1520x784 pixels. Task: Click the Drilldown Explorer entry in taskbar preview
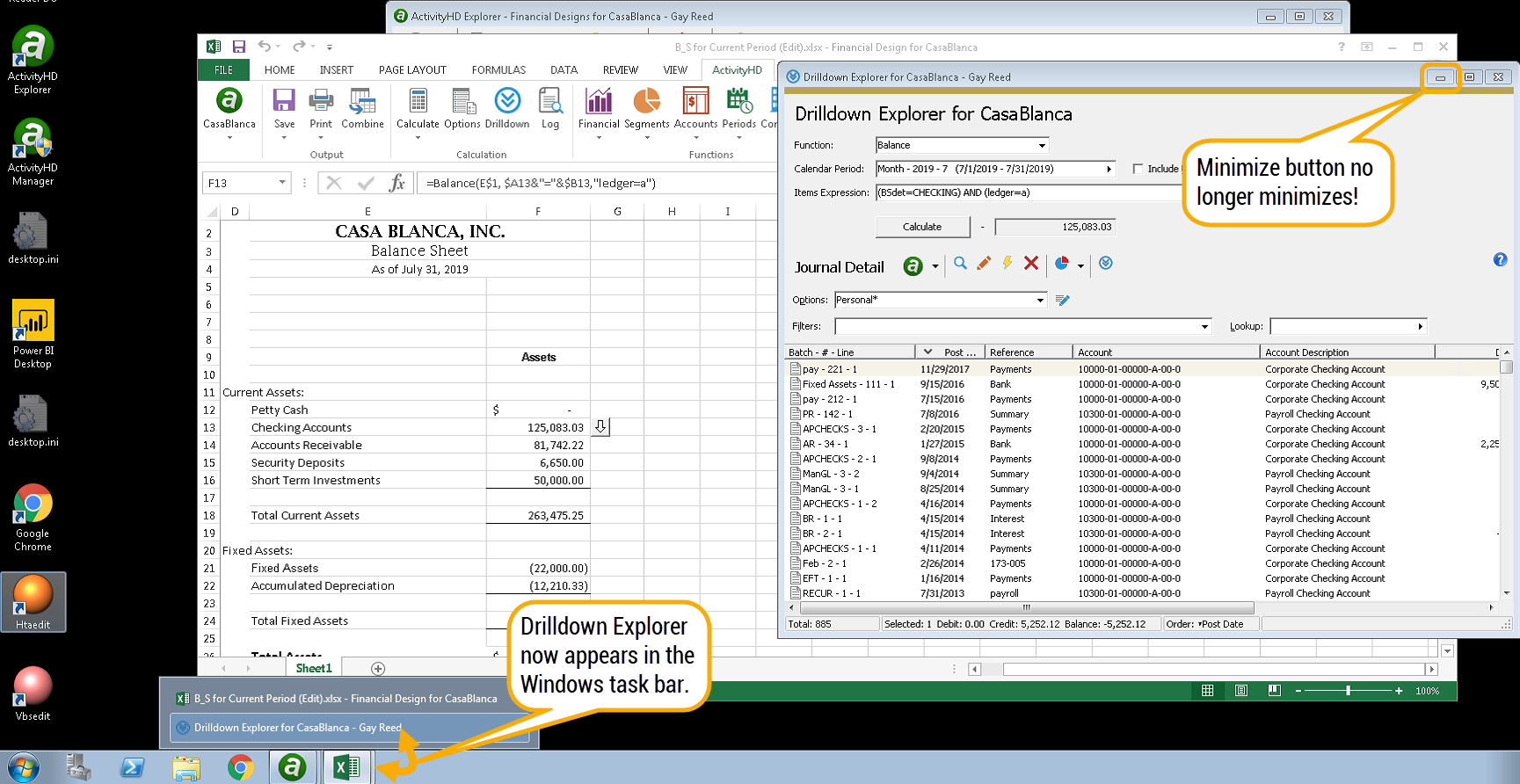point(350,728)
